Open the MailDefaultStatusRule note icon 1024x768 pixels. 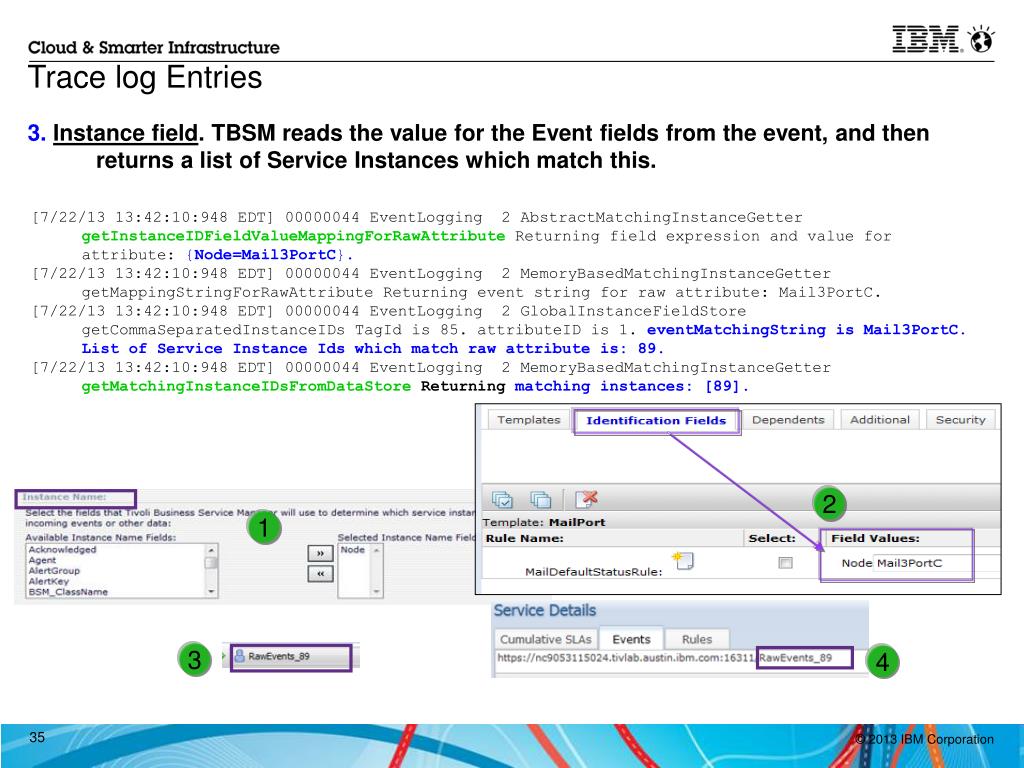pos(683,560)
